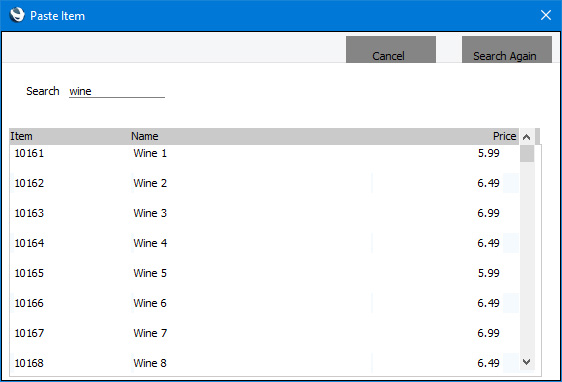Close the Paste Item window

click(x=546, y=15)
